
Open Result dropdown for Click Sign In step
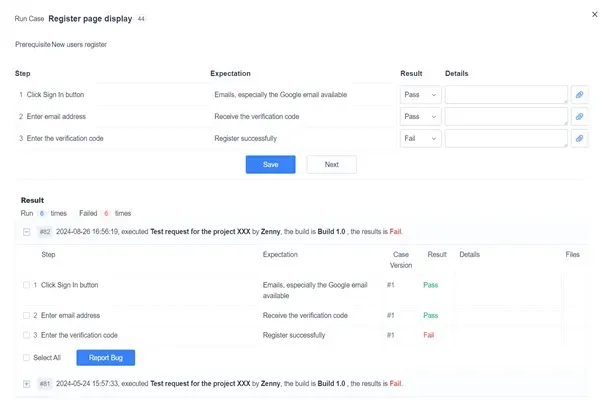click(420, 94)
